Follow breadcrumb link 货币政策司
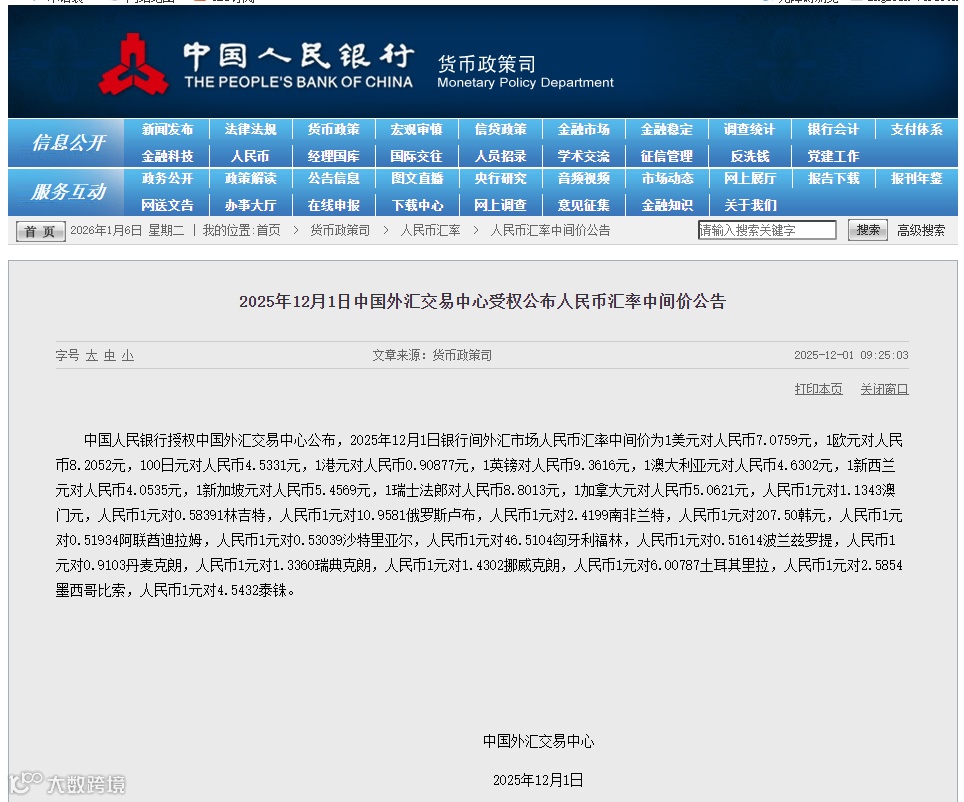This screenshot has height=802, width=964. (340, 231)
